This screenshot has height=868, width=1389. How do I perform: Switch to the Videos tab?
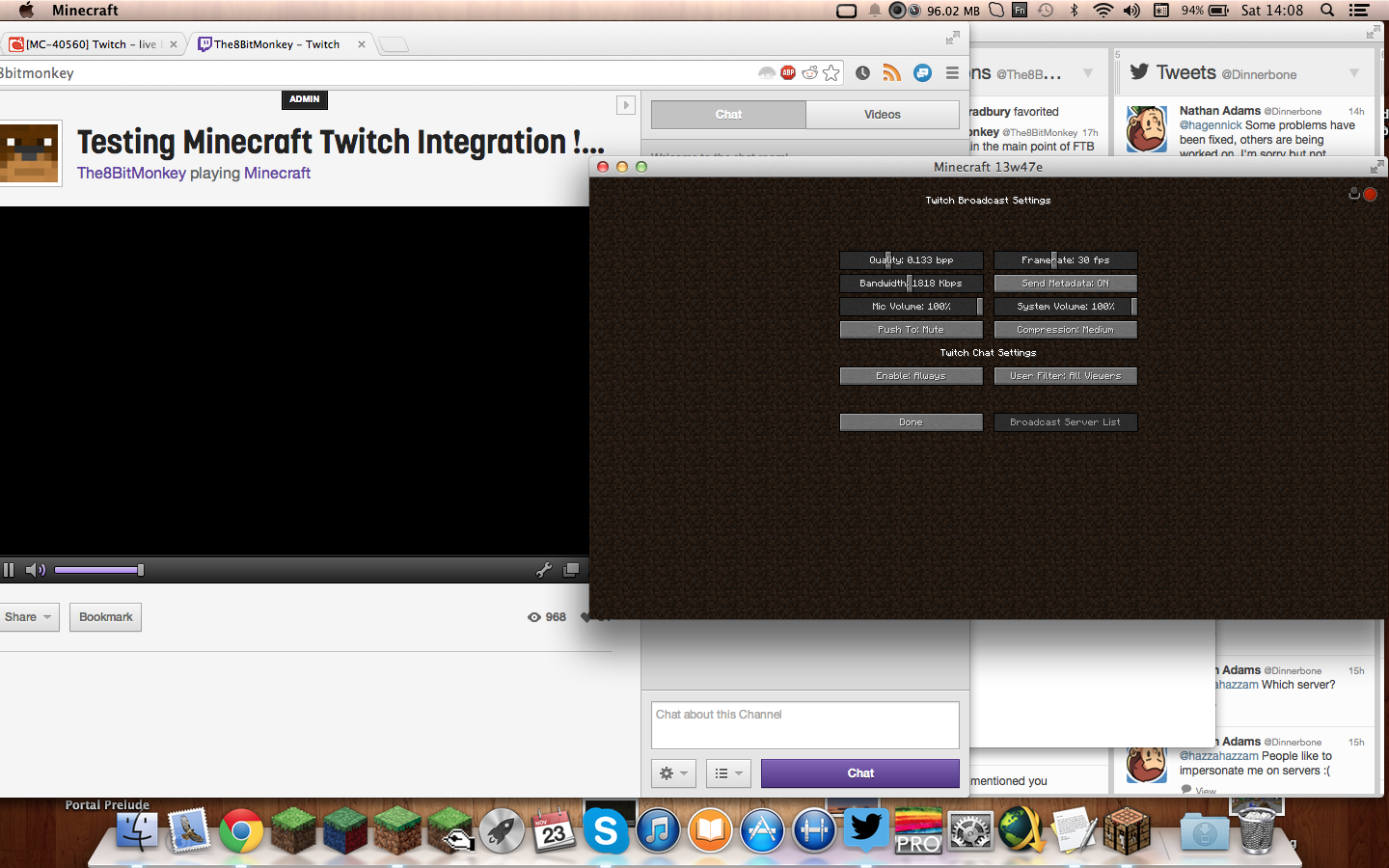click(883, 115)
